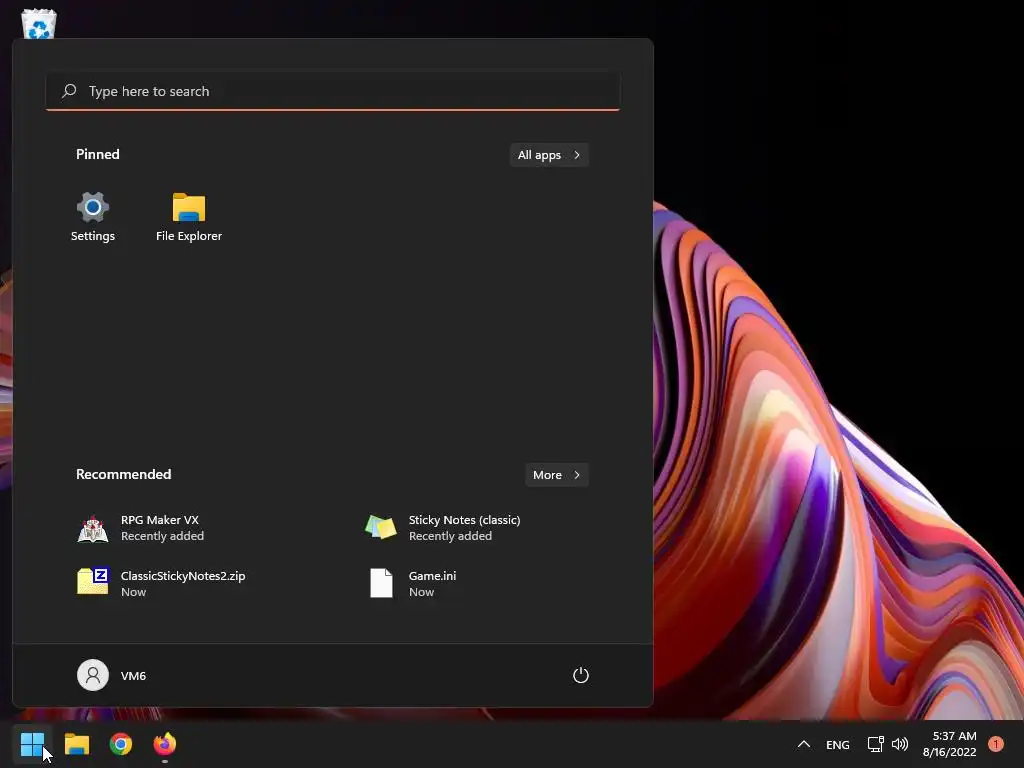Image resolution: width=1024 pixels, height=768 pixels.
Task: Open the notification badge in taskbar
Action: pyautogui.click(x=996, y=744)
